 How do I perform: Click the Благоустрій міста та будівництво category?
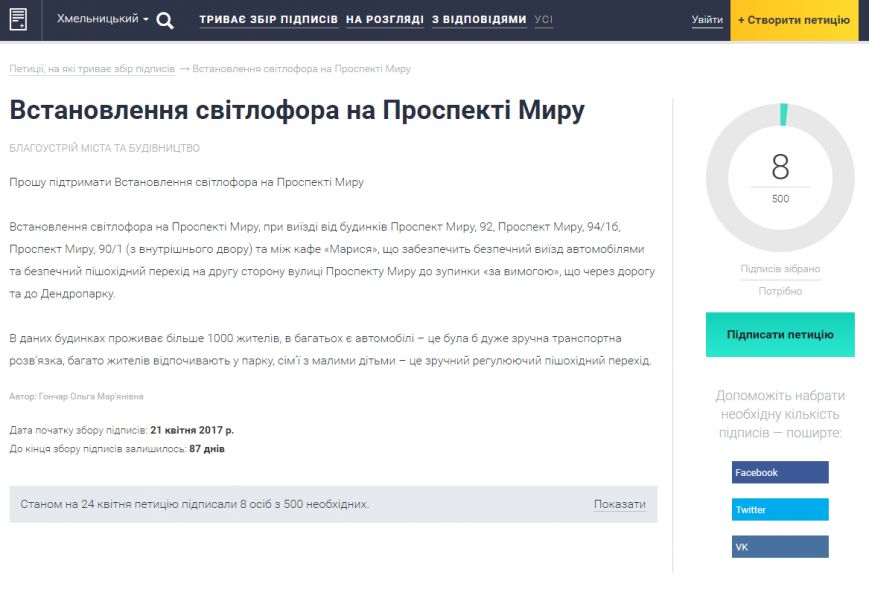(x=104, y=148)
